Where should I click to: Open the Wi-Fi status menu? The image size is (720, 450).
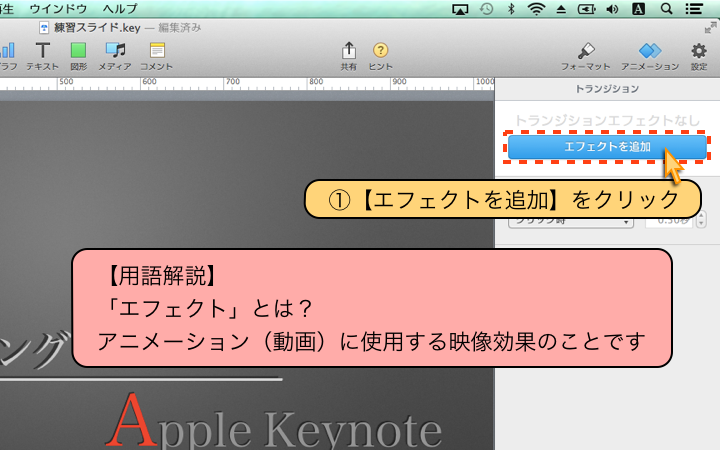tap(536, 9)
